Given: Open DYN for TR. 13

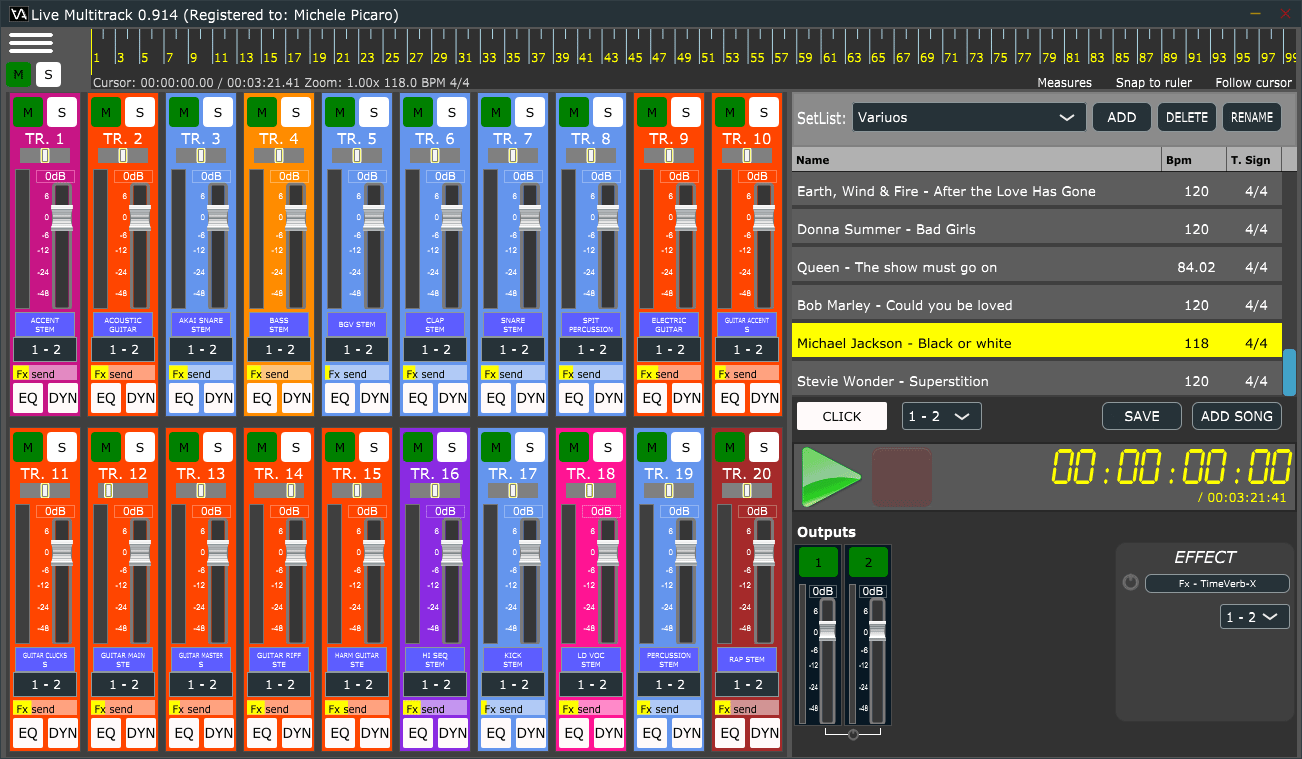Looking at the screenshot, I should [x=219, y=733].
